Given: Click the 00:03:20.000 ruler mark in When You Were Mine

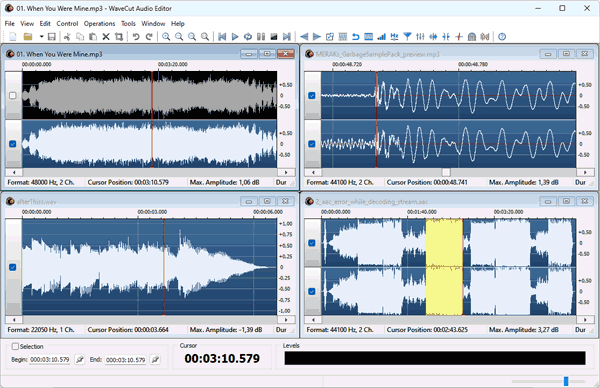Looking at the screenshot, I should click(x=173, y=64).
